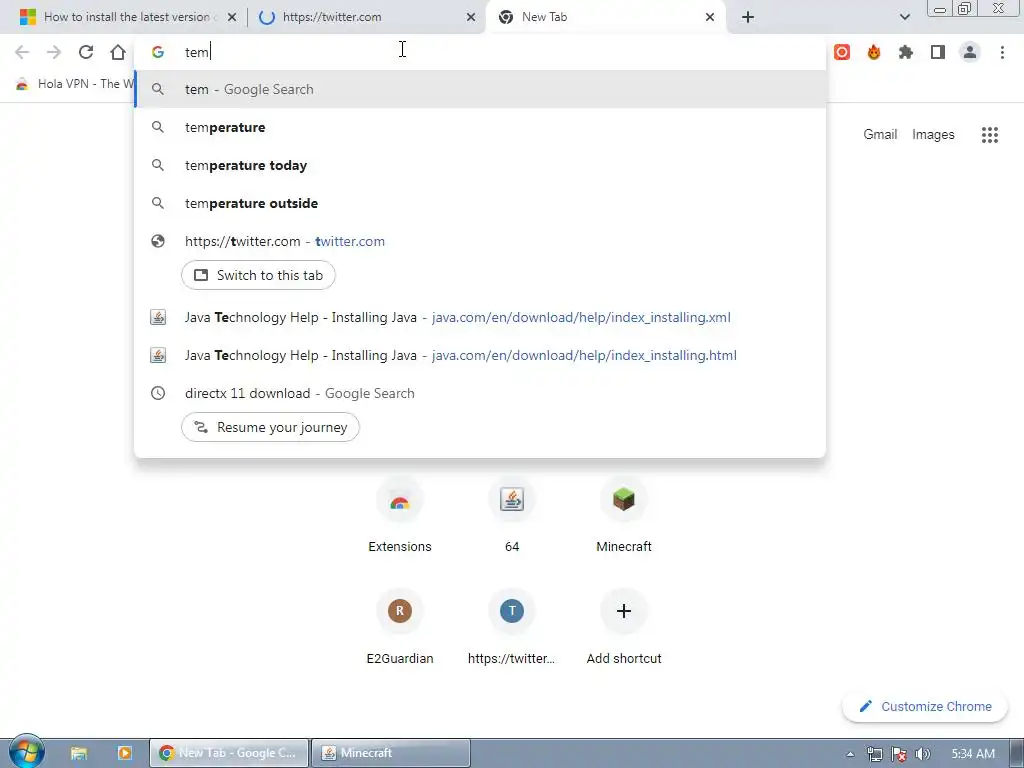
Task: Click 'Switch to this tab' button
Action: (259, 275)
